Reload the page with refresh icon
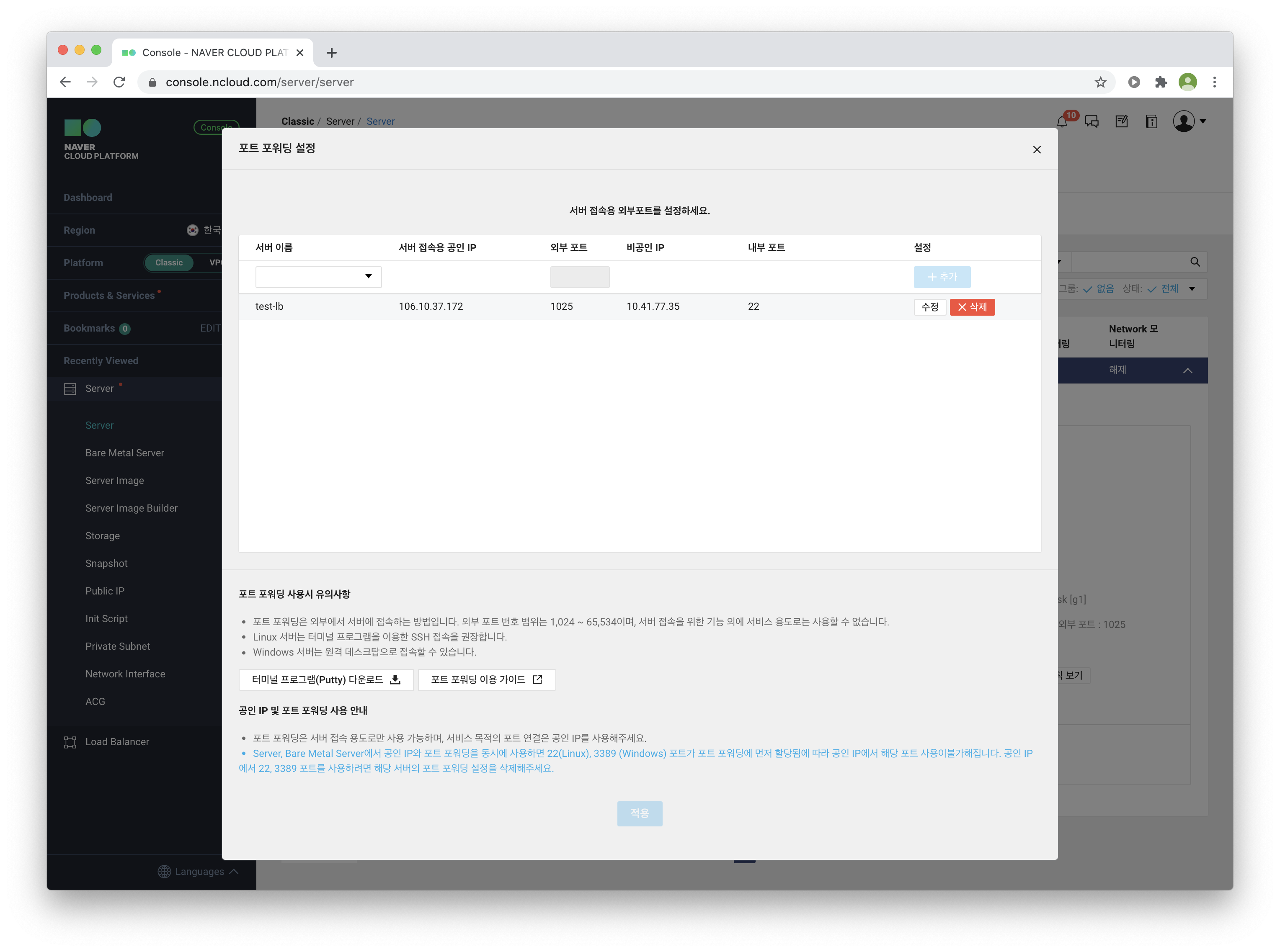Image resolution: width=1280 pixels, height=952 pixels. pyautogui.click(x=119, y=82)
